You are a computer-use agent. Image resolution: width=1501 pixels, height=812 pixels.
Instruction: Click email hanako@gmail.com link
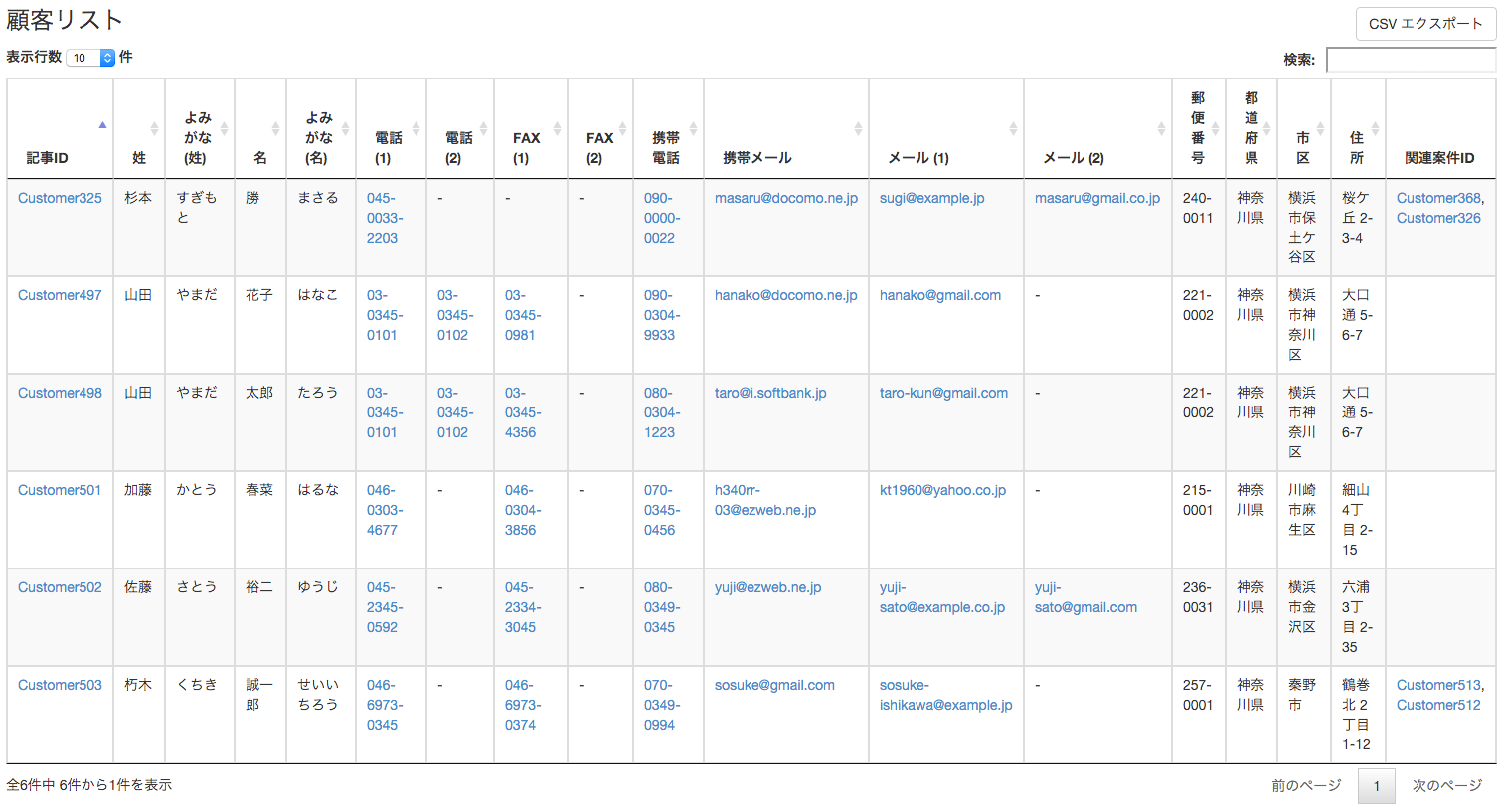click(x=939, y=295)
